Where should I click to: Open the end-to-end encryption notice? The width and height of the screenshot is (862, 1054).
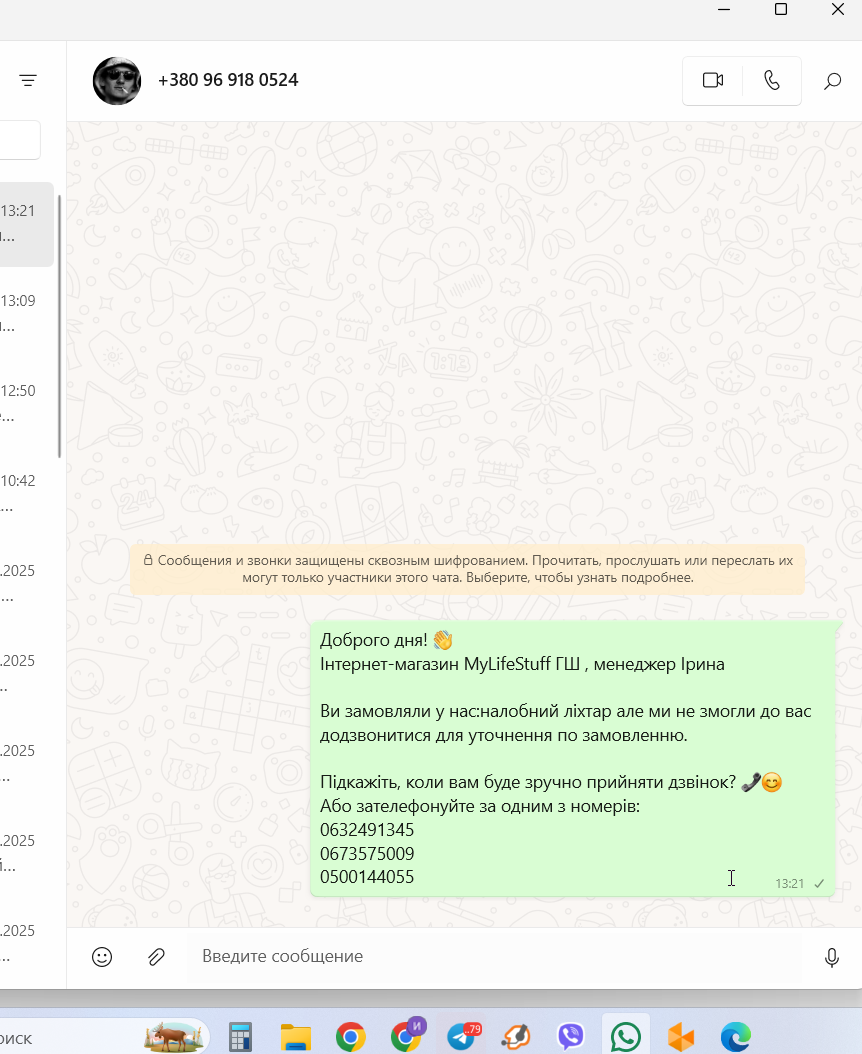467,569
